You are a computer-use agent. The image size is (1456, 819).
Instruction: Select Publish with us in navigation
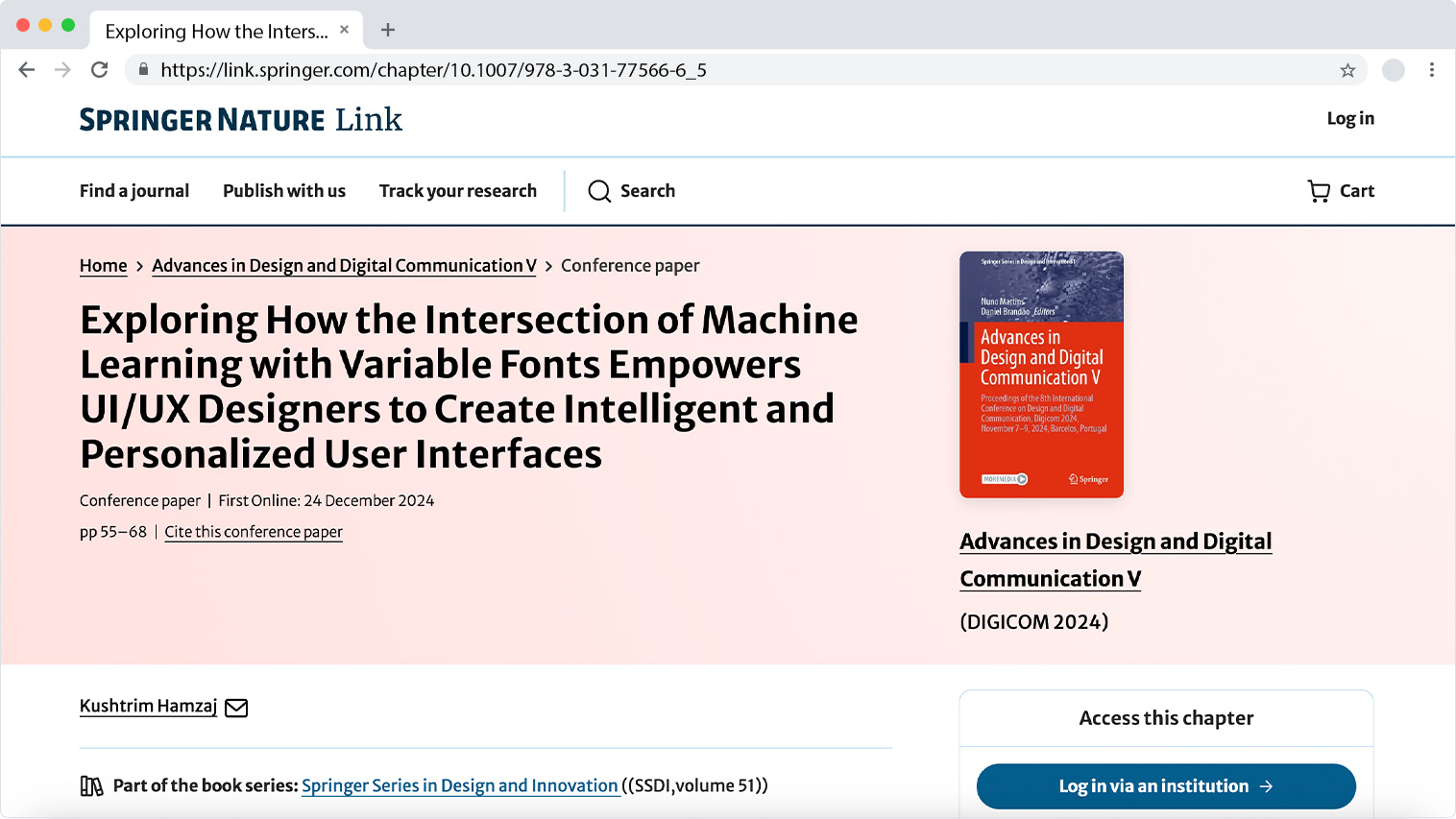(284, 191)
